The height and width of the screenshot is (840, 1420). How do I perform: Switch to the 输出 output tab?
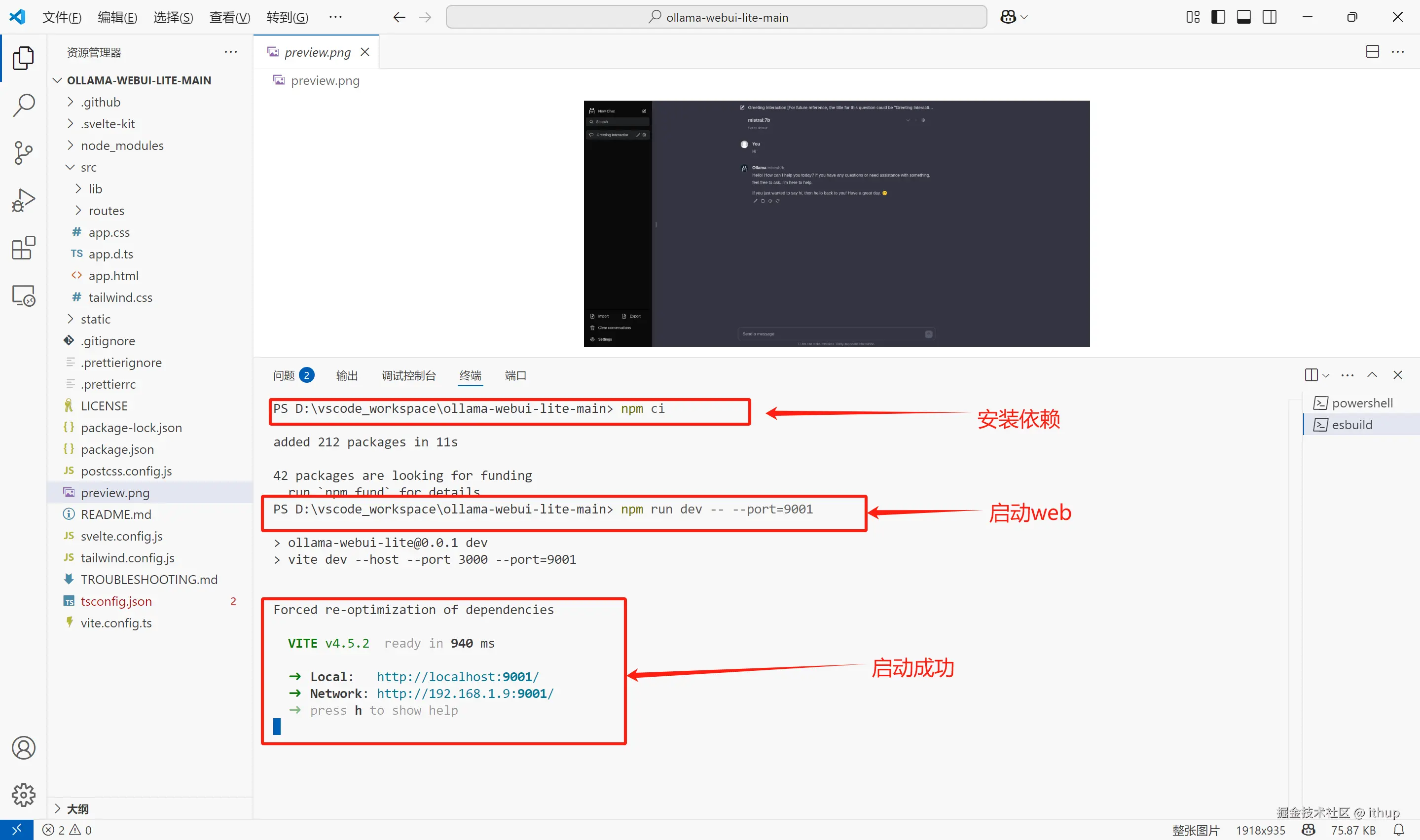coord(346,375)
